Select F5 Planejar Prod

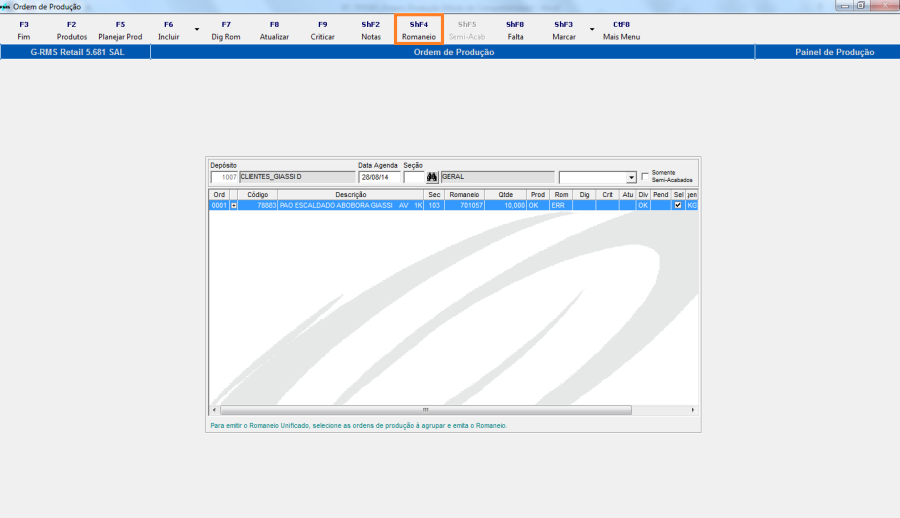120,30
